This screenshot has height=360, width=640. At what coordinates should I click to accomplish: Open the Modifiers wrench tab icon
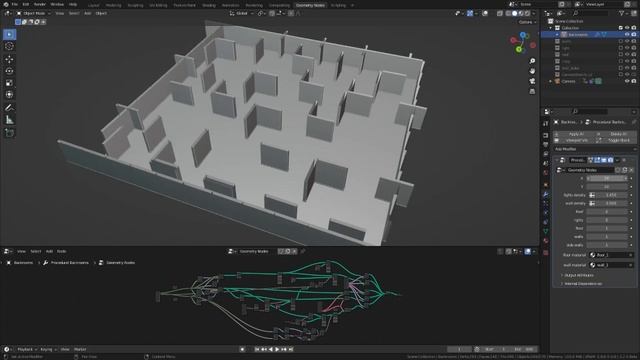pos(546,194)
